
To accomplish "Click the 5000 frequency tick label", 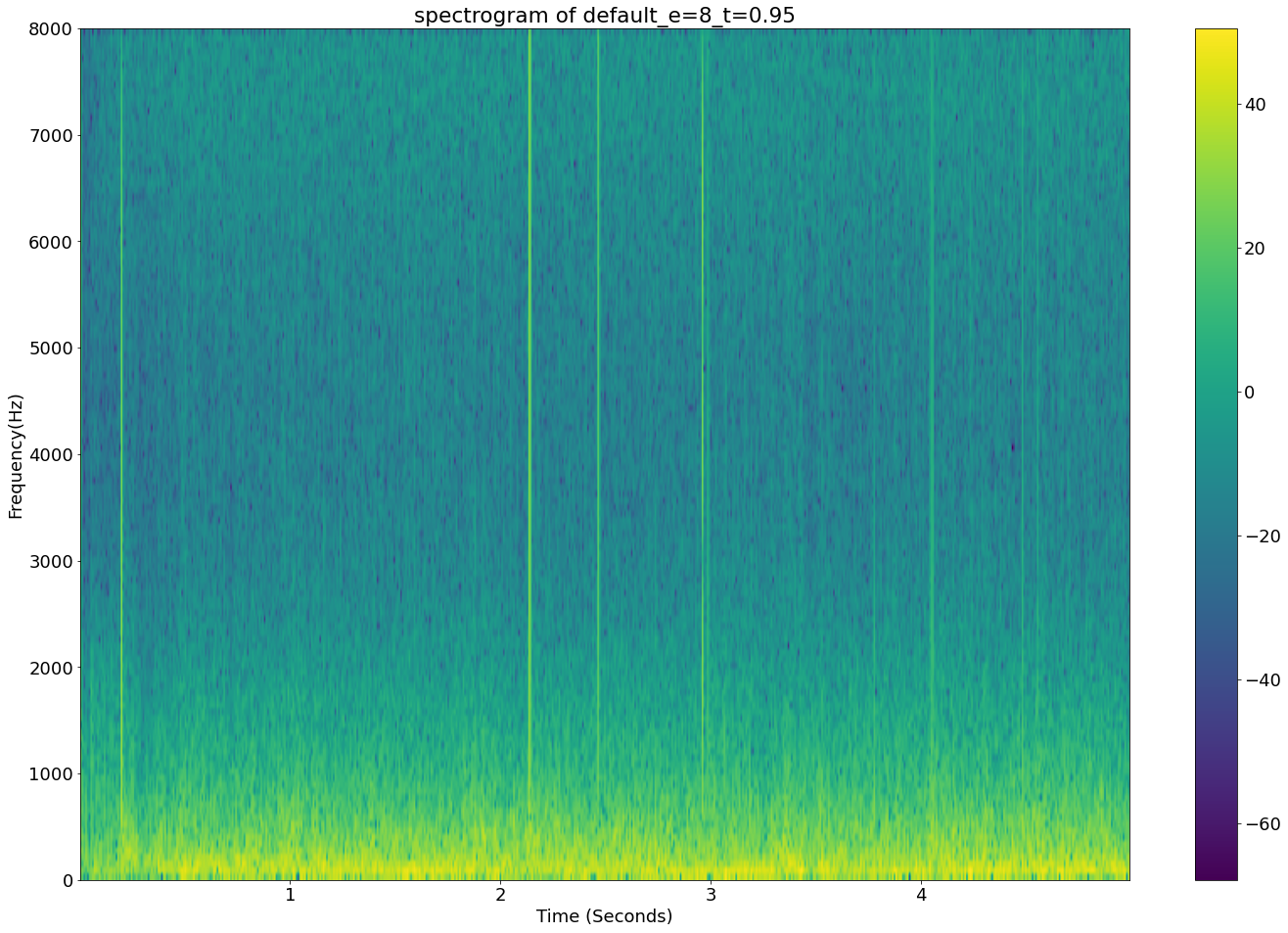I will tap(53, 349).
